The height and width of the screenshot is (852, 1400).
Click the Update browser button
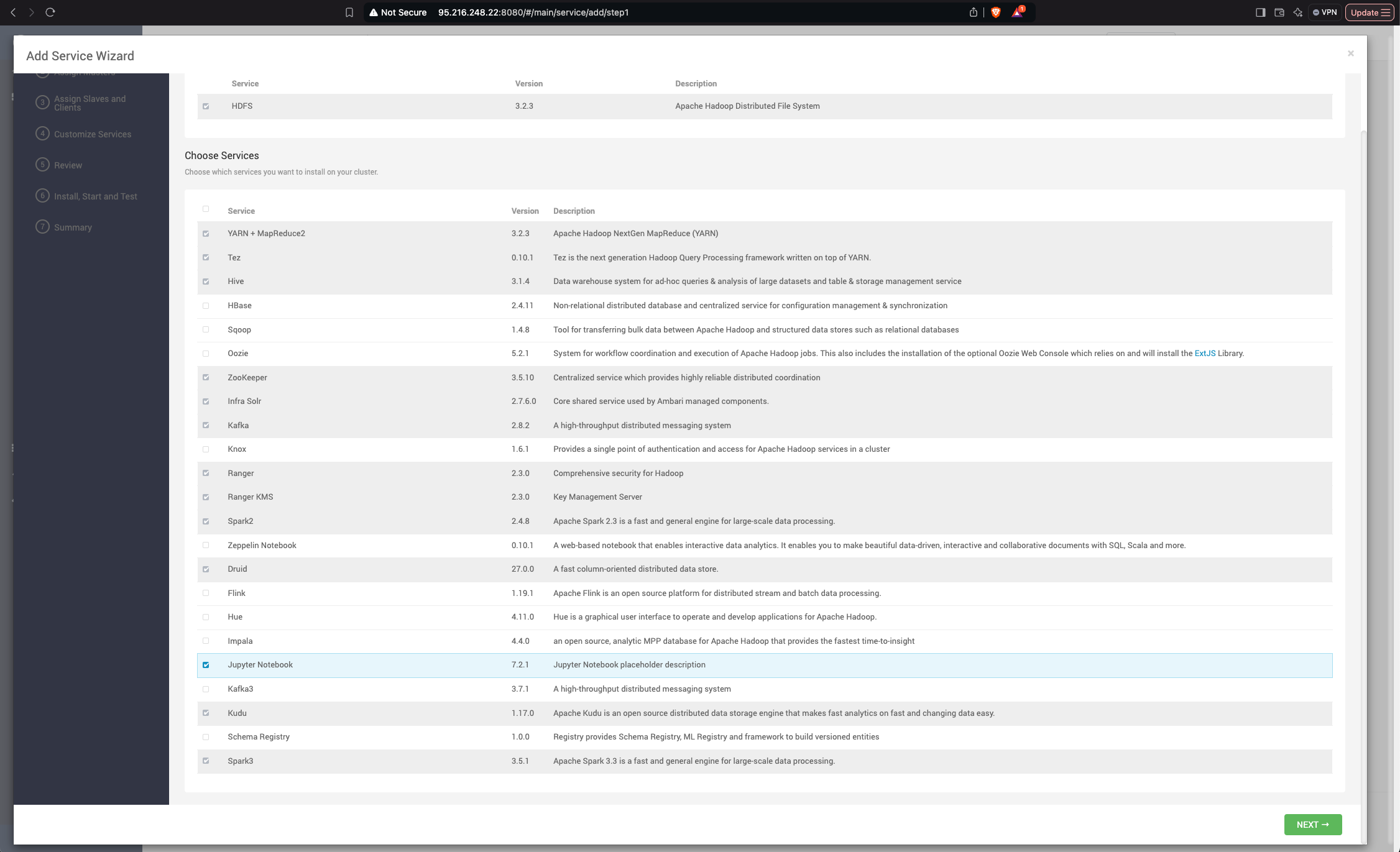pos(1370,12)
